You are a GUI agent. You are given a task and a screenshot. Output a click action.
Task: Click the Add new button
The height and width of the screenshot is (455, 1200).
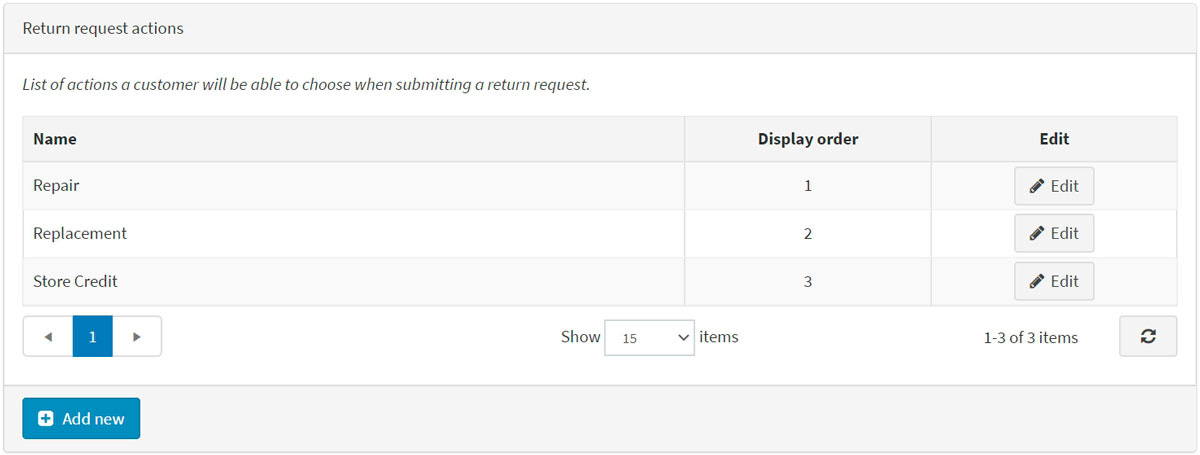coord(81,419)
